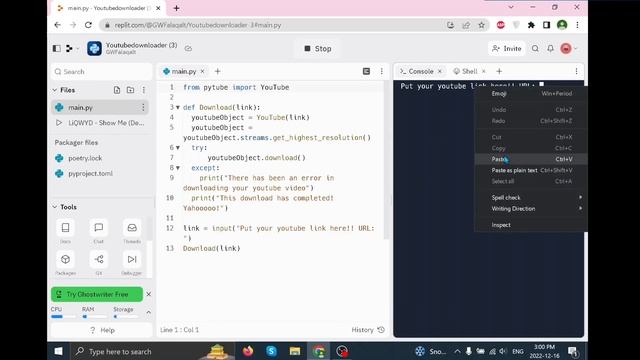Choose Emoji from the context menu
The image size is (640, 360).
click(x=531, y=93)
